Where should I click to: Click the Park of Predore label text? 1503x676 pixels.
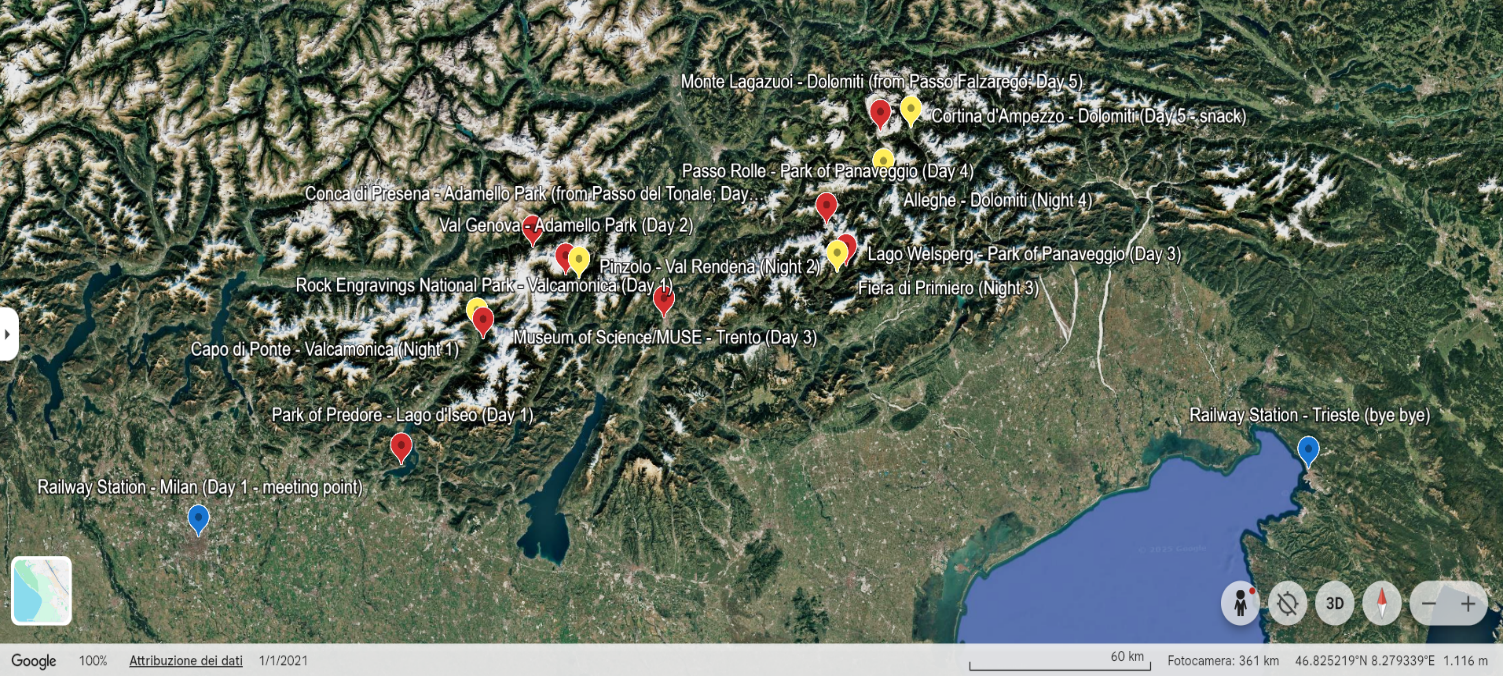tap(402, 415)
